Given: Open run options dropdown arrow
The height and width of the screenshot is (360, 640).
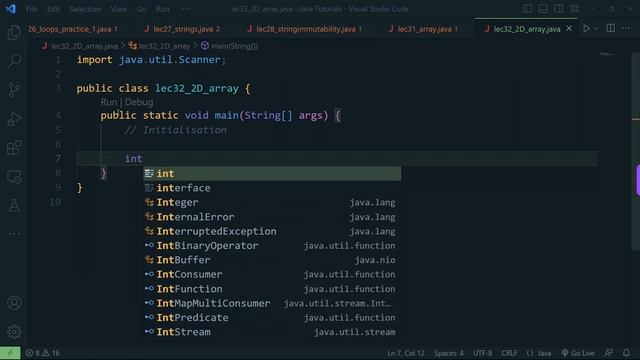Looking at the screenshot, I should tap(597, 29).
